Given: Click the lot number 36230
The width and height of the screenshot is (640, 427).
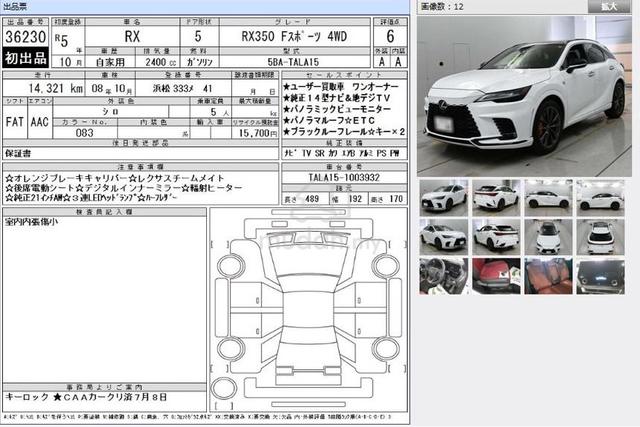Looking at the screenshot, I should pyautogui.click(x=25, y=37).
